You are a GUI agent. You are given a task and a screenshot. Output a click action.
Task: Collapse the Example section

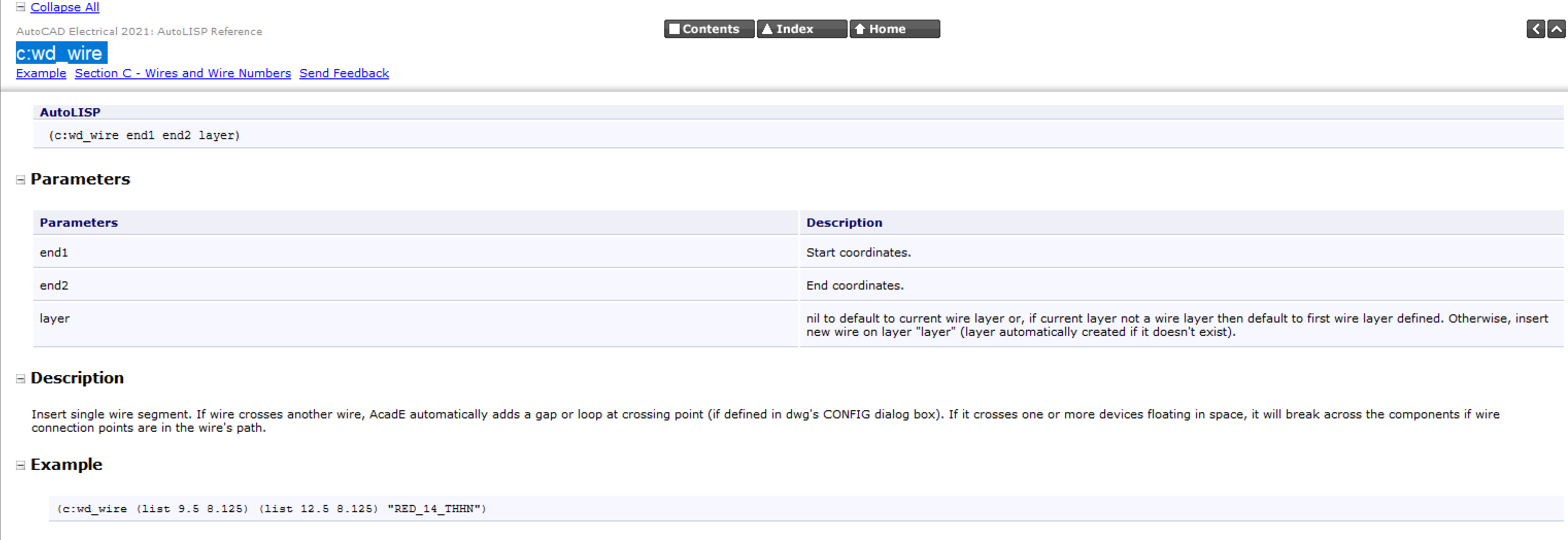[21, 465]
